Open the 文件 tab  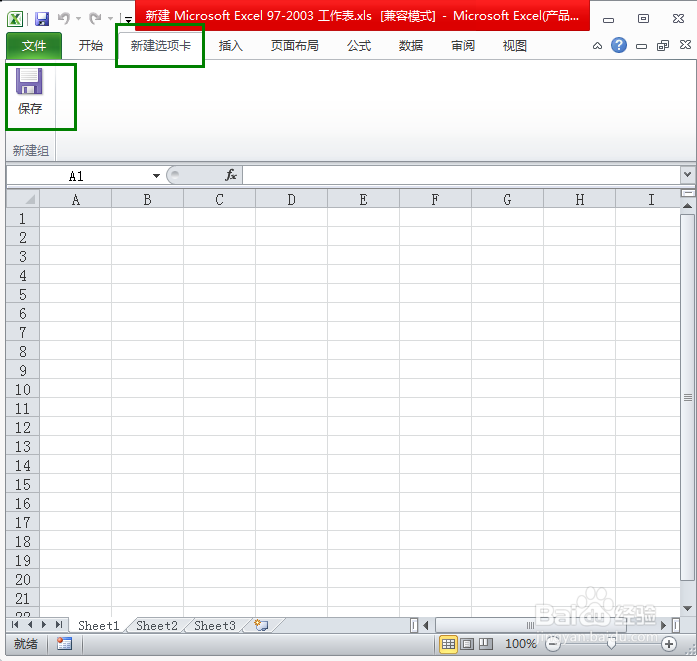pos(34,46)
